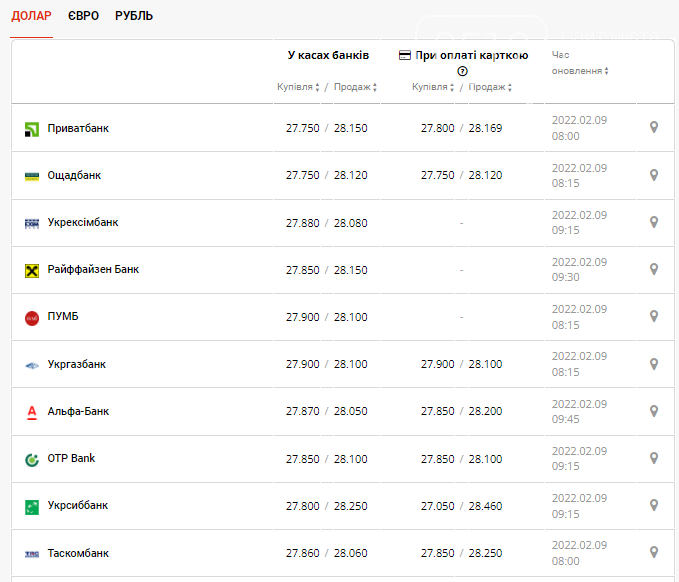Screen dimensions: 679x582
Task: Open the Таскомбанк link
Action: click(78, 553)
